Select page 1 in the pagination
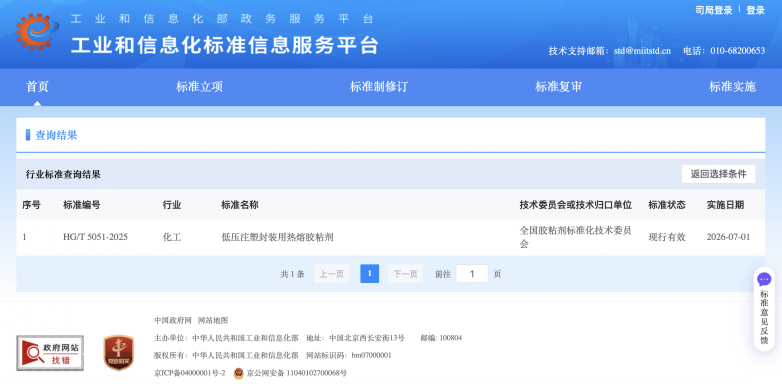The image size is (782, 384). point(370,274)
